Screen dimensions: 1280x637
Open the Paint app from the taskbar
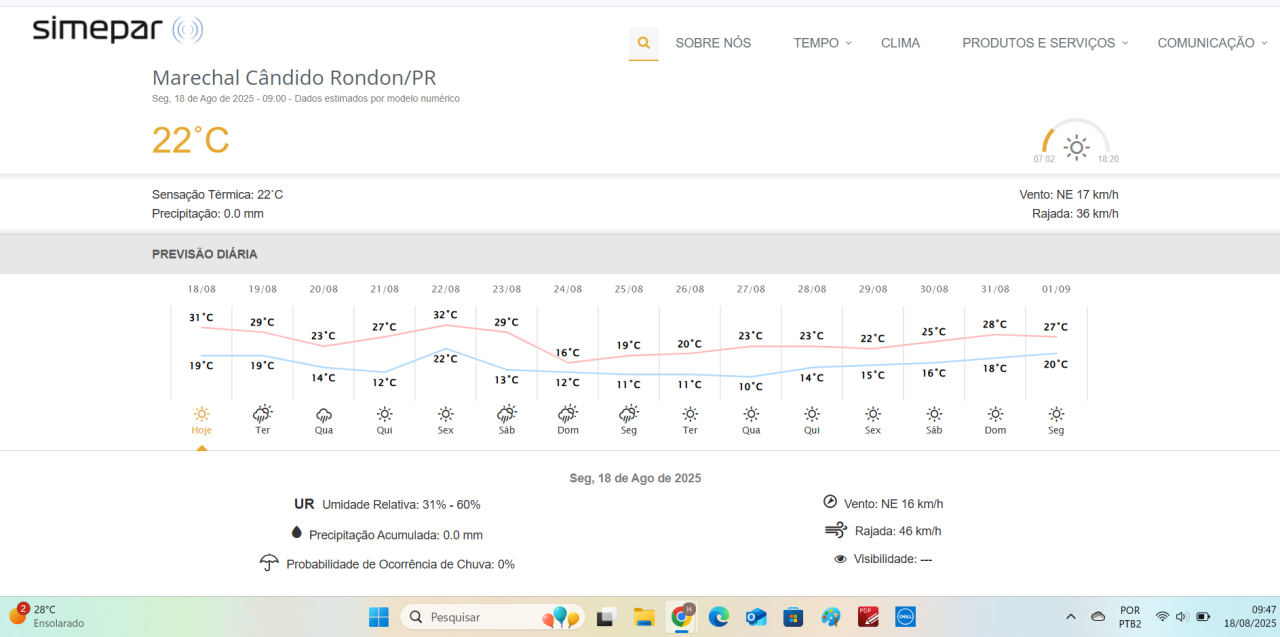tap(831, 617)
